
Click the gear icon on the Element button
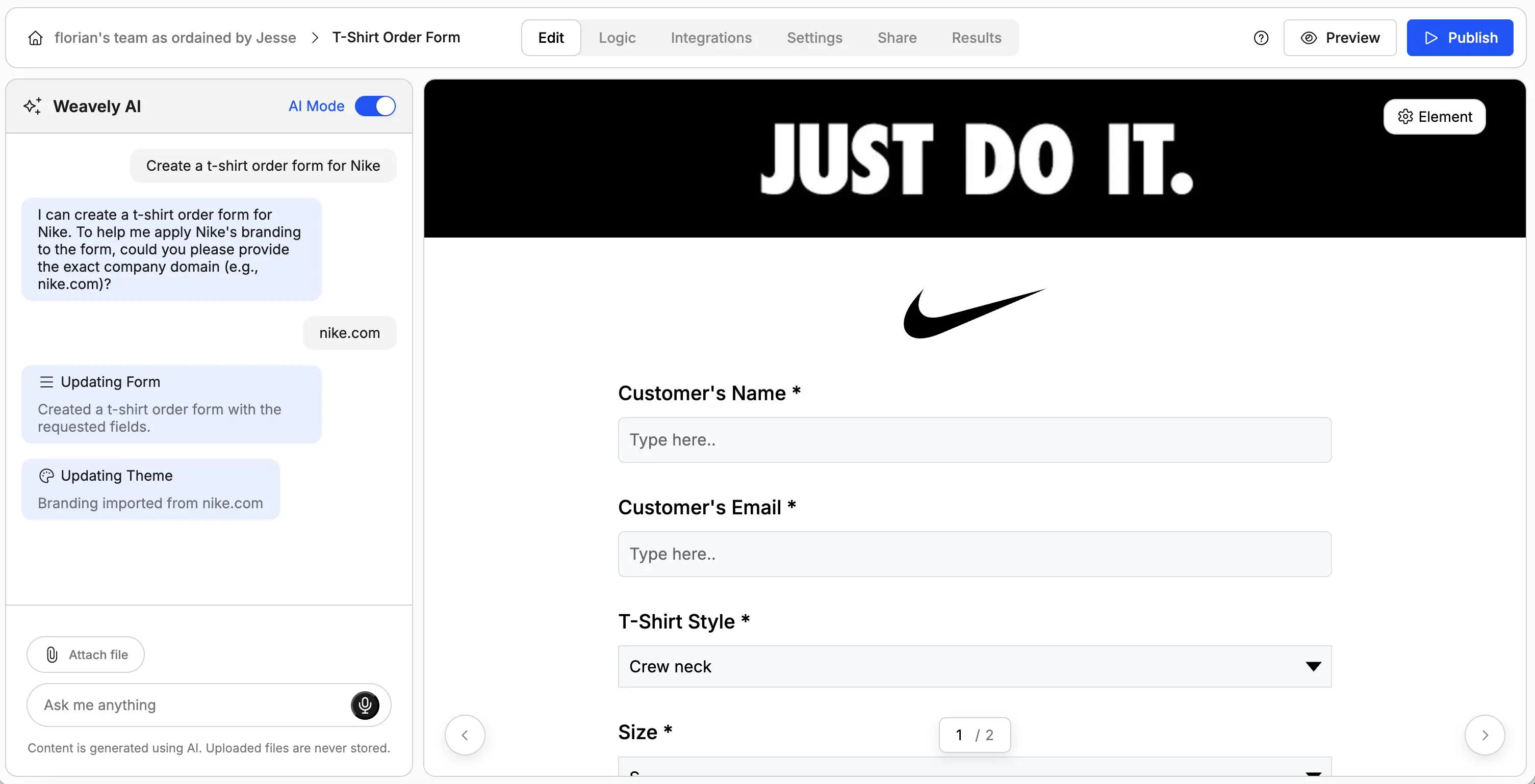pos(1404,116)
